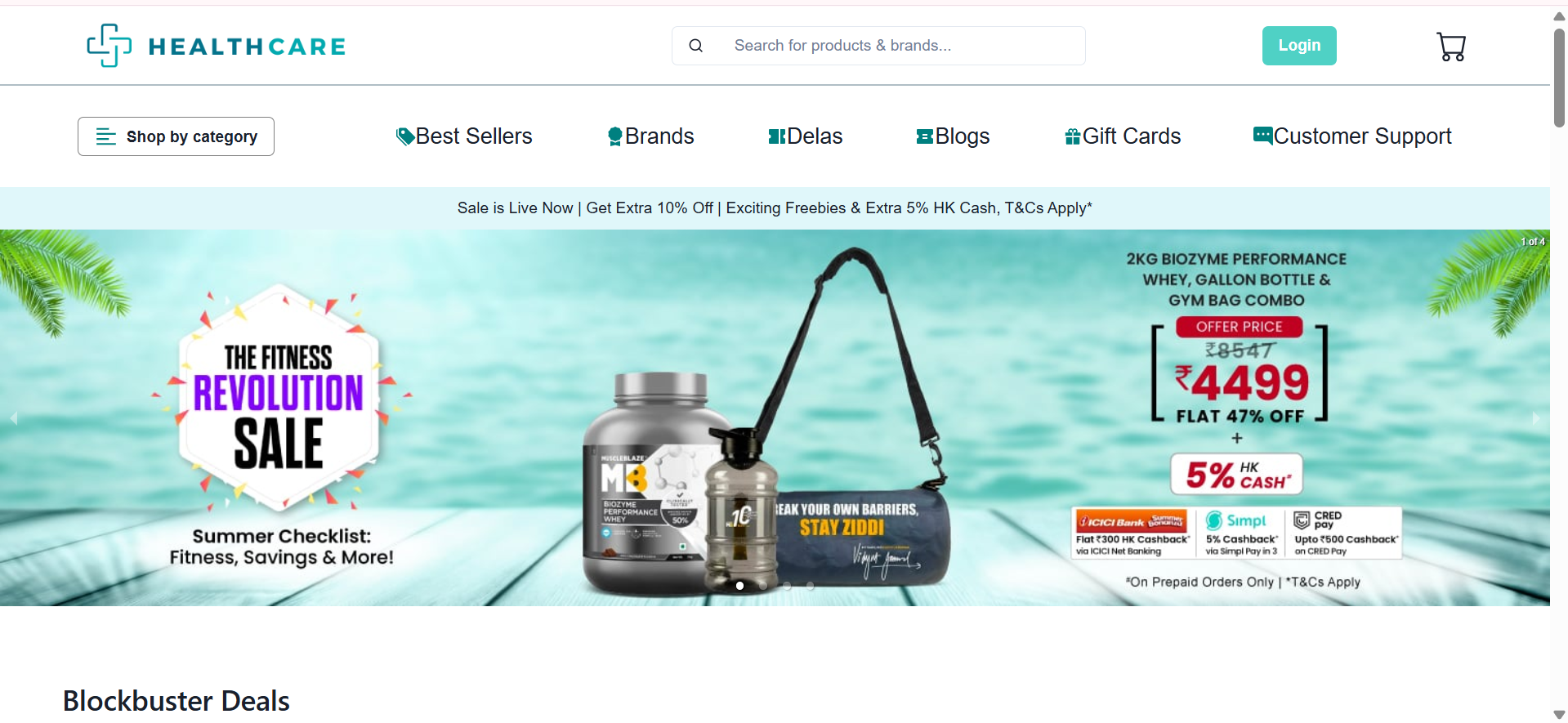Open the Delas menu item

click(x=805, y=136)
